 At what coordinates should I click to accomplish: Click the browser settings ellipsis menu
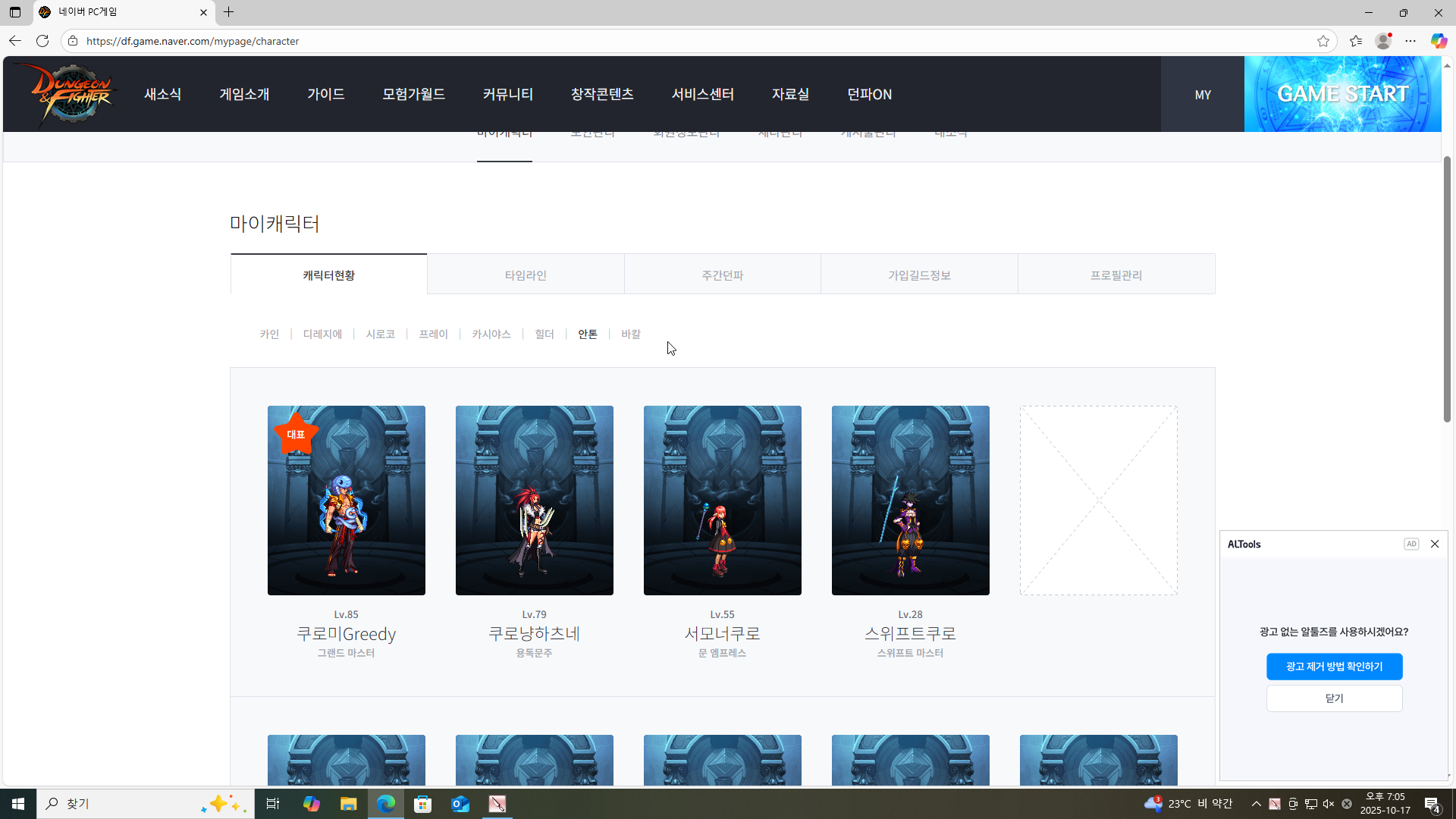tap(1410, 41)
